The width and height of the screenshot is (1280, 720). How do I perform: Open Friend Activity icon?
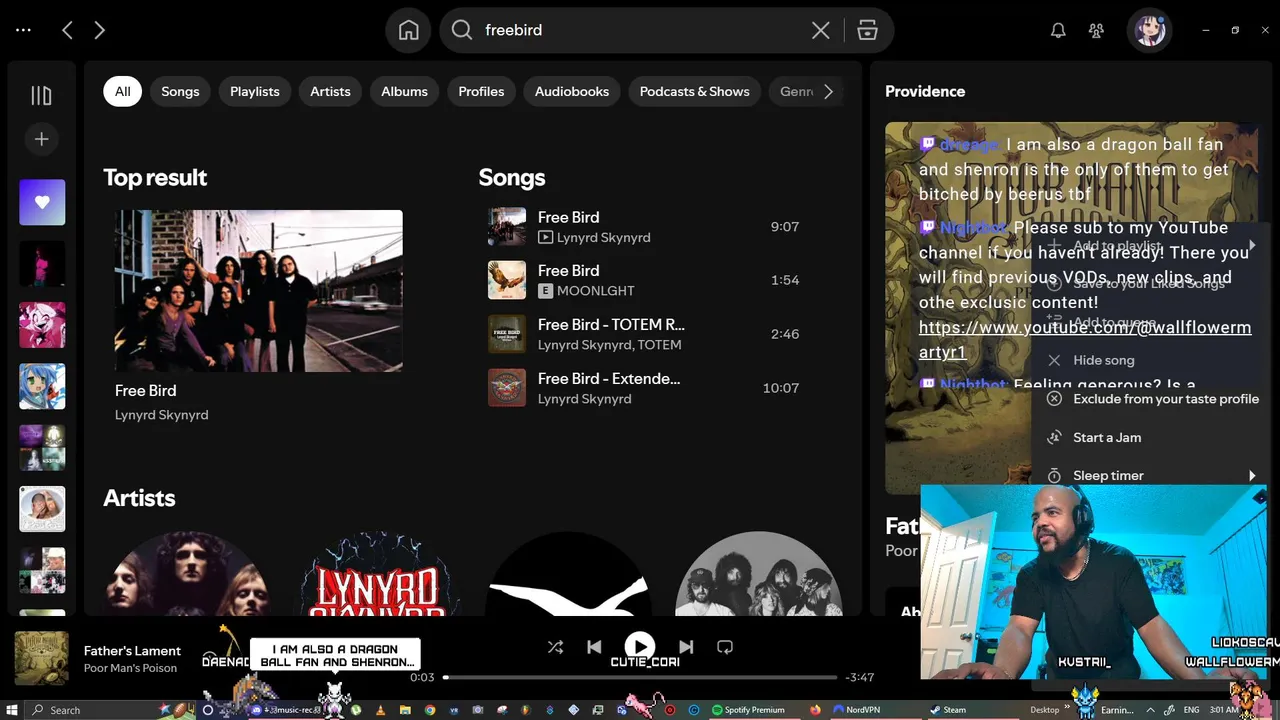click(x=1097, y=30)
